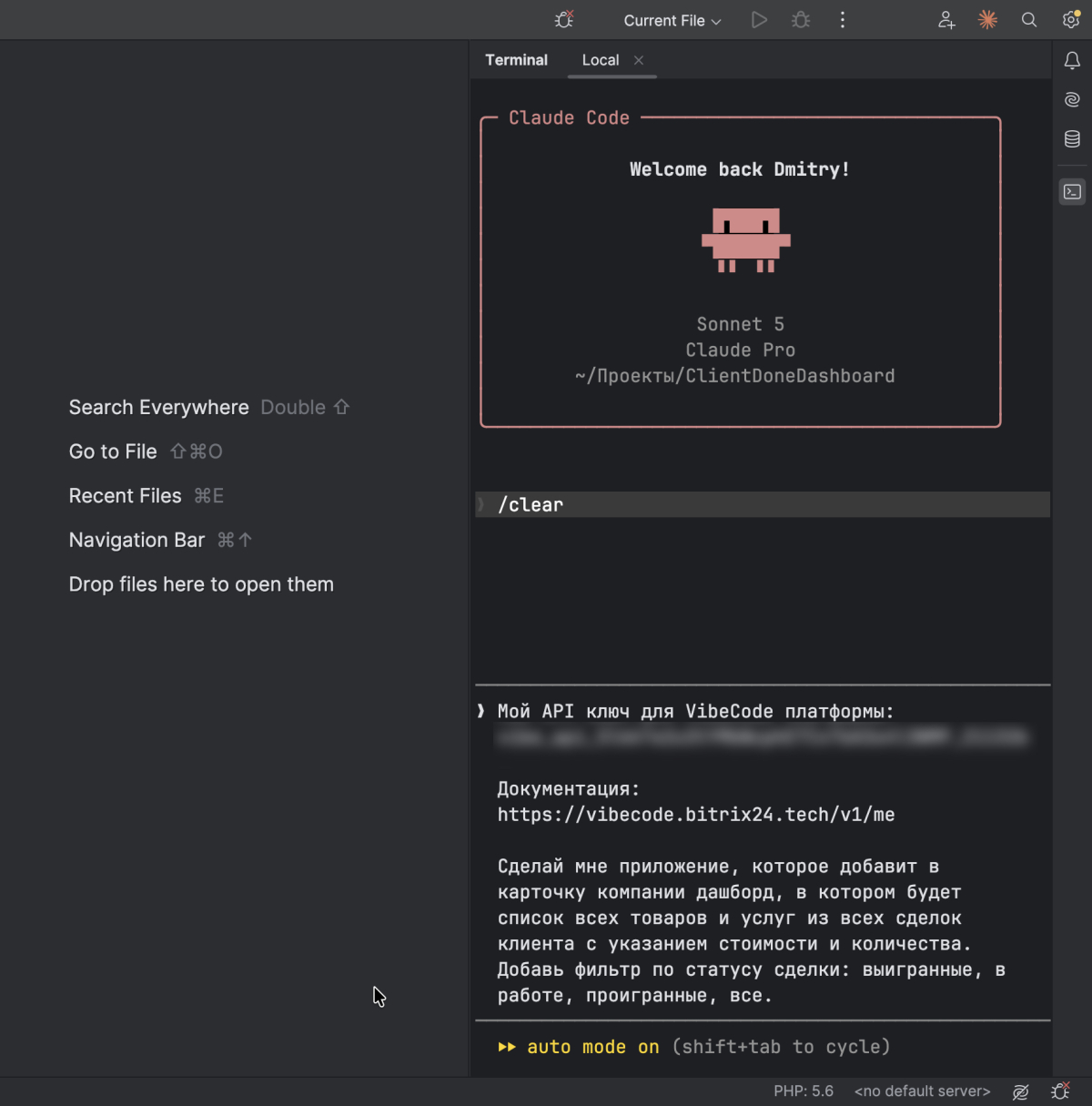Open the vibecode.bitrix24.tech documentation URL
Image resolution: width=1092 pixels, height=1106 pixels.
click(696, 815)
